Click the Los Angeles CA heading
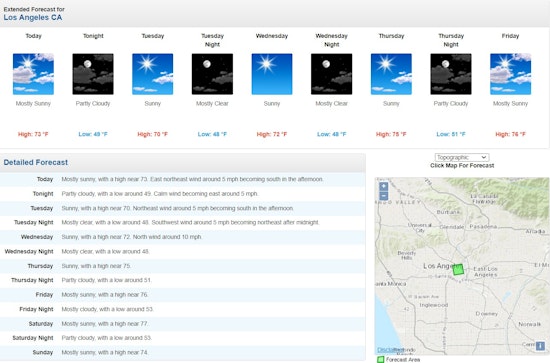550x363 pixels. click(x=33, y=18)
